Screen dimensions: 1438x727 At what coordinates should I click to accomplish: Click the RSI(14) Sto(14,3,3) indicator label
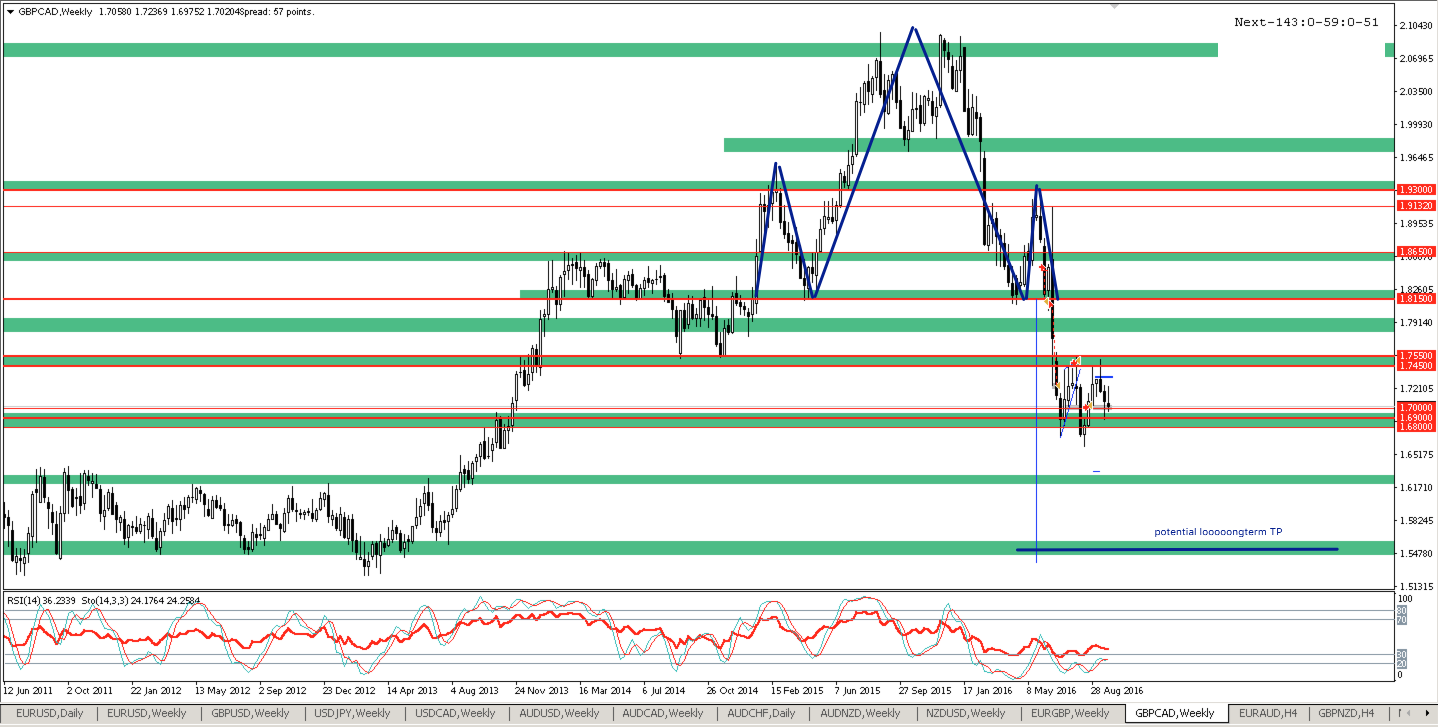click(x=104, y=601)
